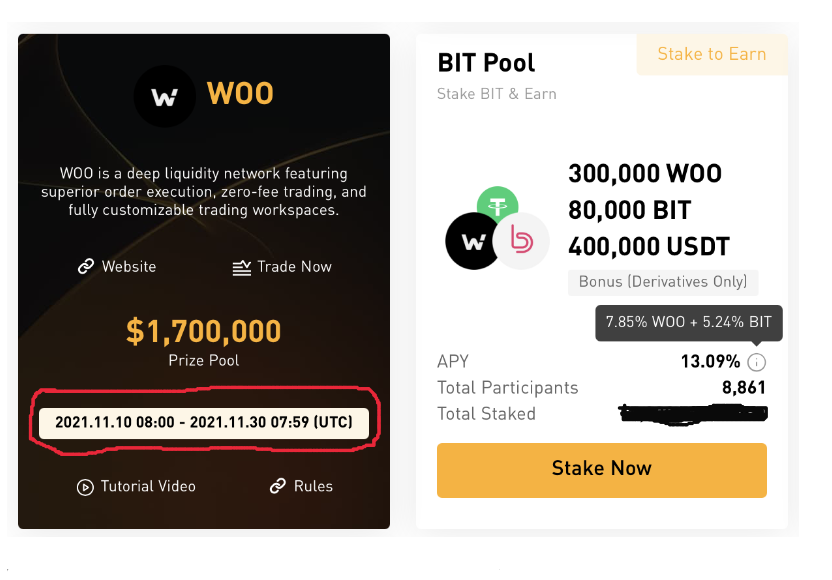Open the Trade Now link
This screenshot has height=580, width=832.
pyautogui.click(x=293, y=267)
